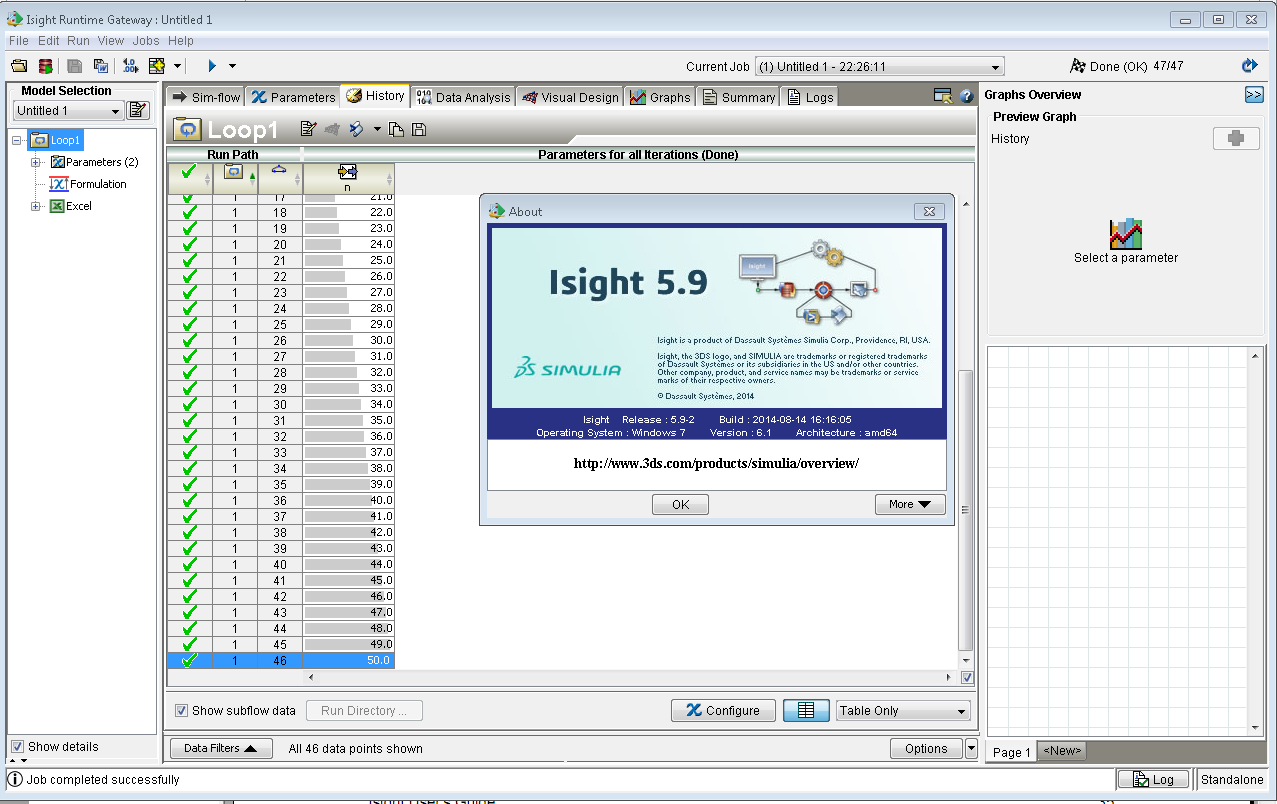Click the copy icon in Loop1 header

(397, 129)
